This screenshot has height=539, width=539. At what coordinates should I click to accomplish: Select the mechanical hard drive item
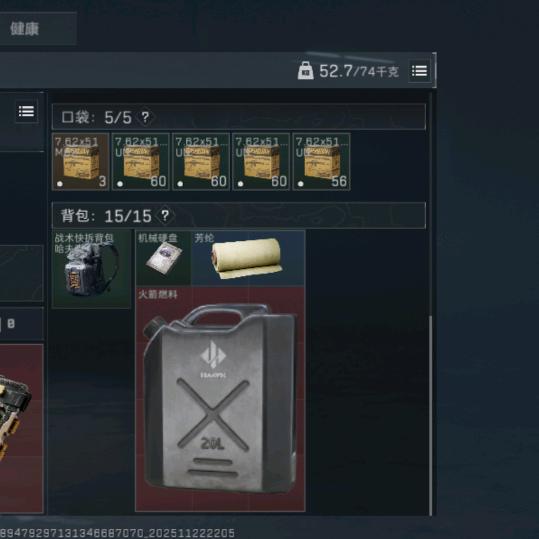[163, 258]
